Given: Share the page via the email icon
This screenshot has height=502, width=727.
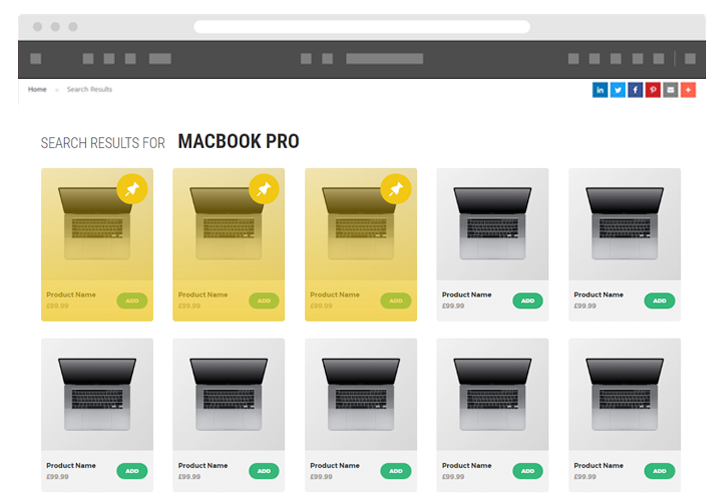Looking at the screenshot, I should pyautogui.click(x=670, y=90).
